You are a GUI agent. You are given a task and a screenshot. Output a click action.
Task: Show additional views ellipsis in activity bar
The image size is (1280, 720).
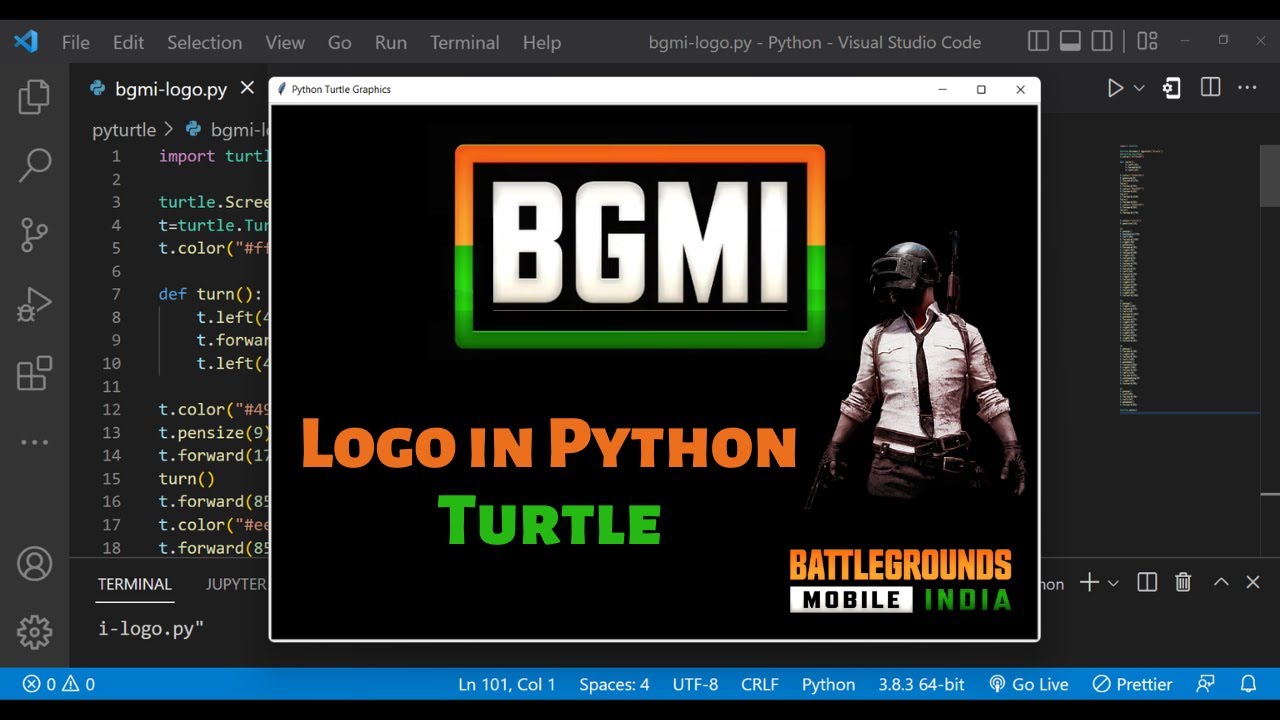(x=34, y=442)
